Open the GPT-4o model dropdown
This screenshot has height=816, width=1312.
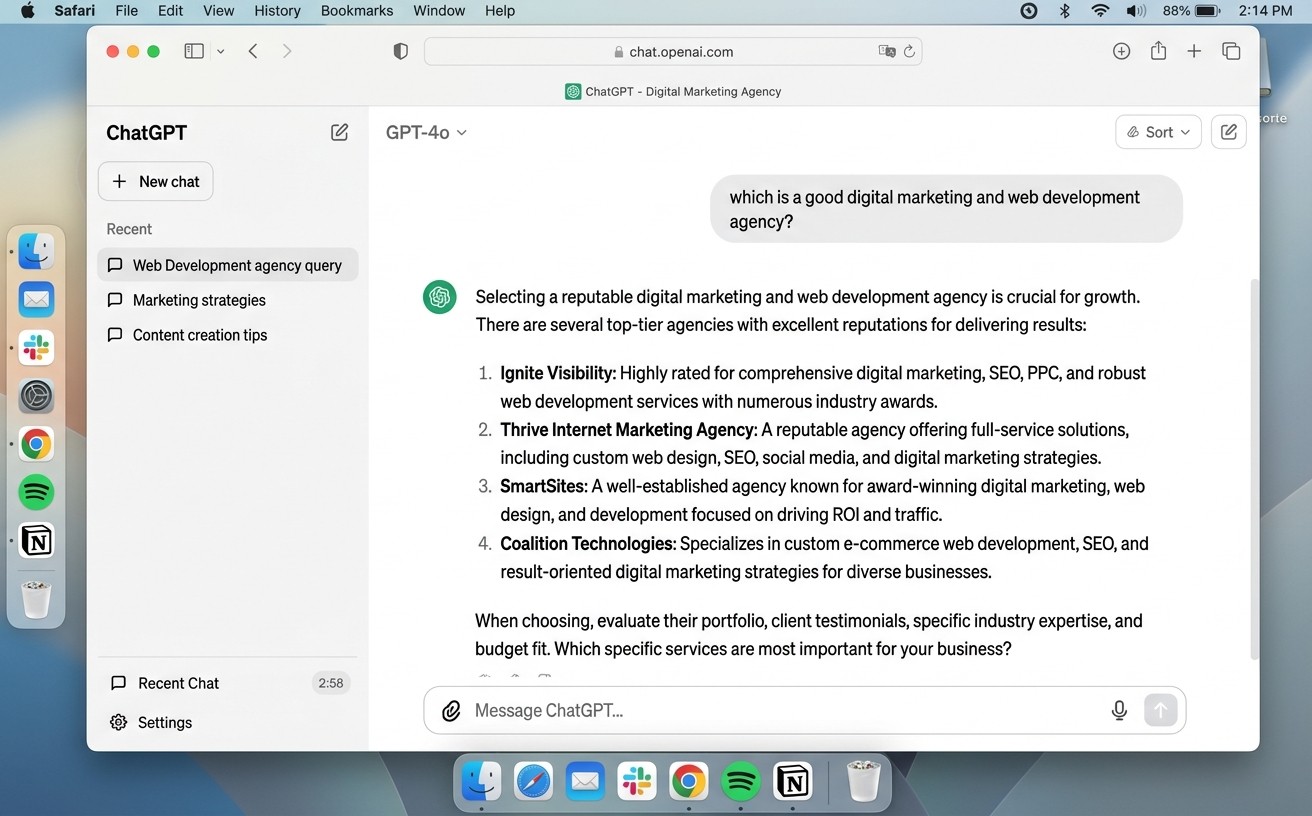click(x=426, y=132)
